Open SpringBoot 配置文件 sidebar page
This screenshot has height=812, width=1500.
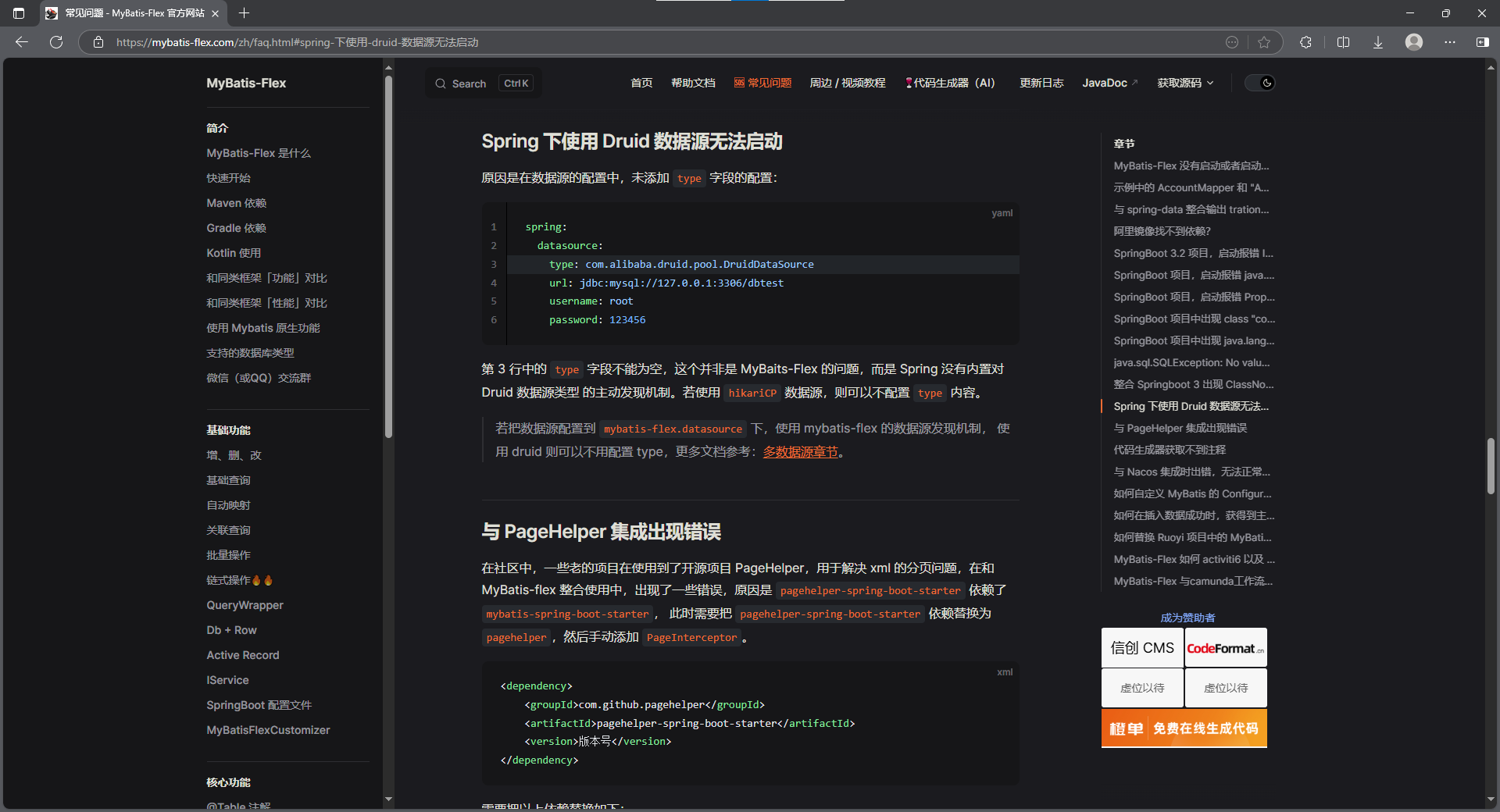[259, 705]
